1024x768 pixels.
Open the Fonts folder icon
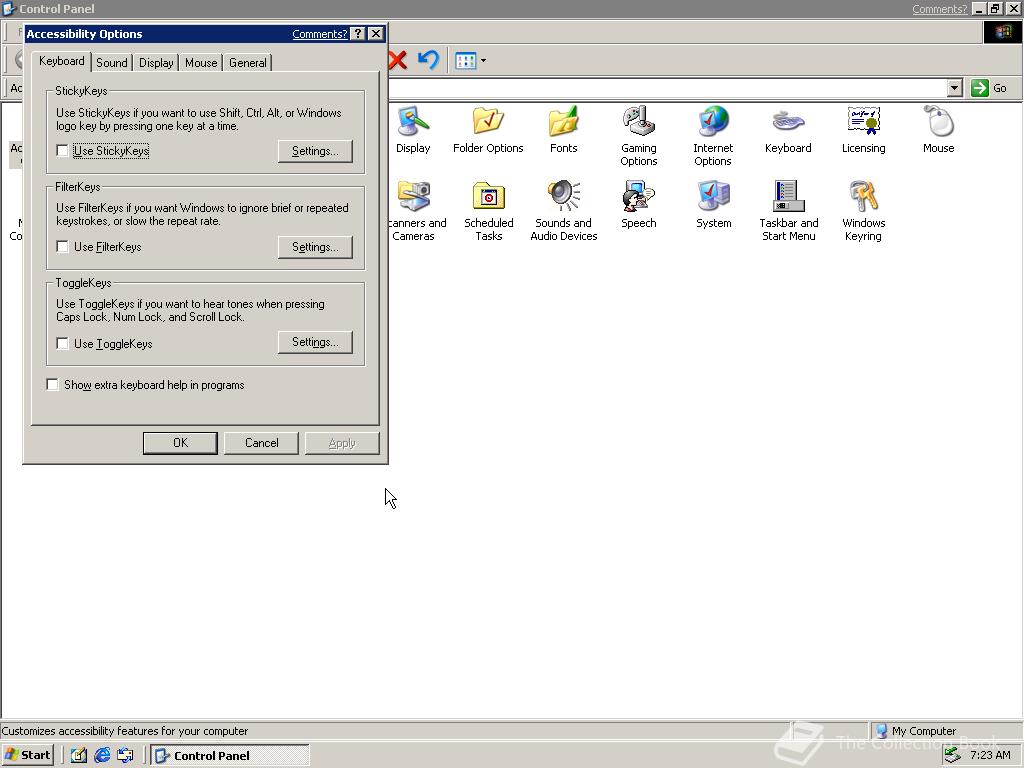(x=563, y=129)
